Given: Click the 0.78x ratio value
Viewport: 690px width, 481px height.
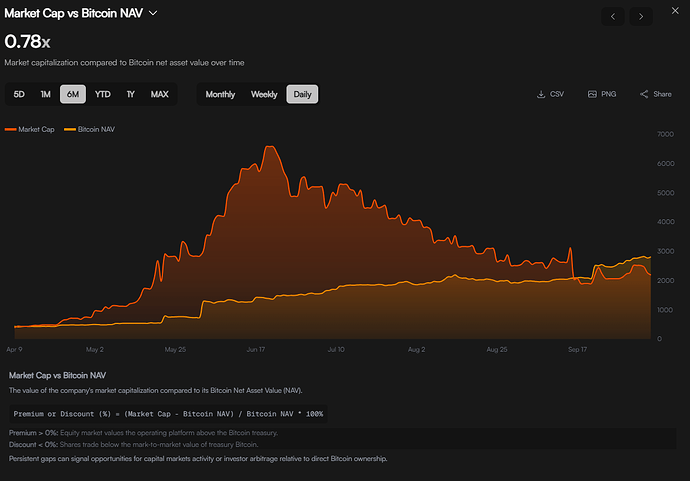Looking at the screenshot, I should coord(27,42).
